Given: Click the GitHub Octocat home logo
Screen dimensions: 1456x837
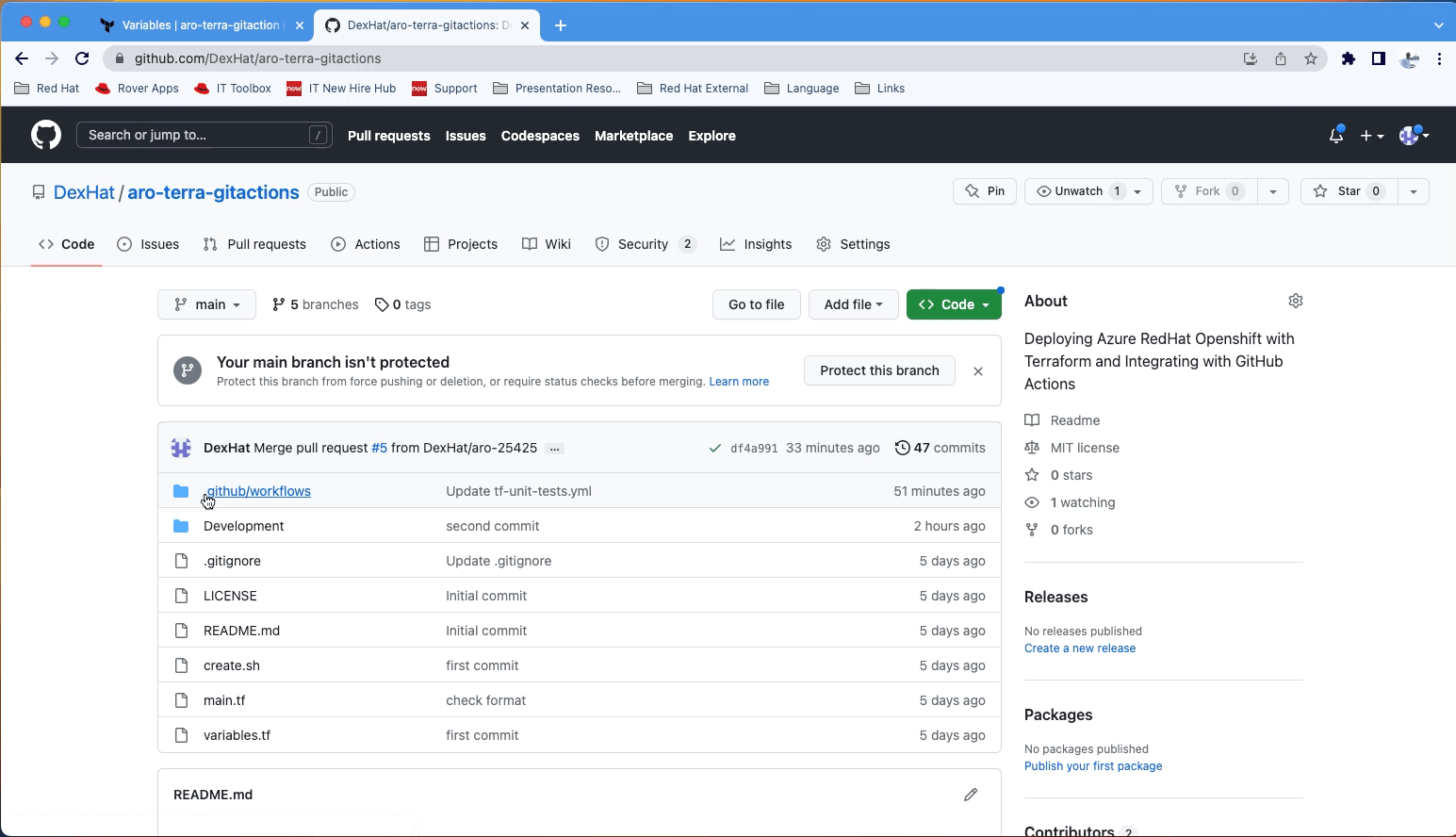Looking at the screenshot, I should click(46, 135).
